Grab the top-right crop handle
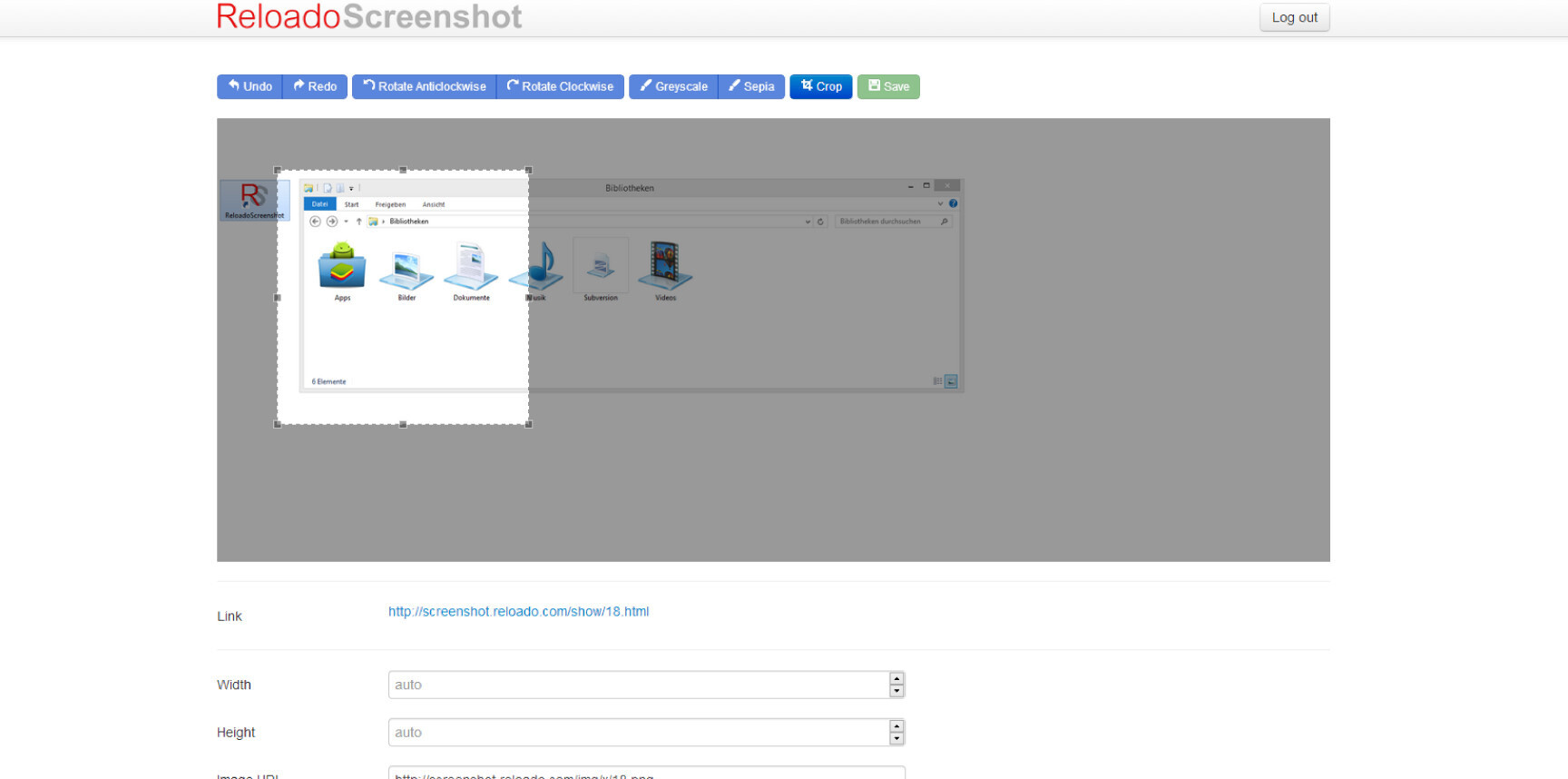This screenshot has height=779, width=1568. pos(528,170)
